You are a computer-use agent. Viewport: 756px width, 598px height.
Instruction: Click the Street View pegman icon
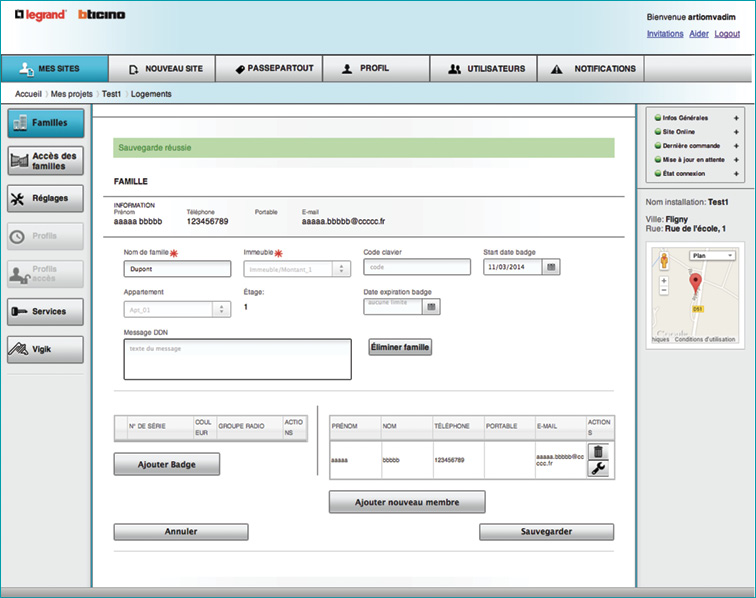(664, 260)
